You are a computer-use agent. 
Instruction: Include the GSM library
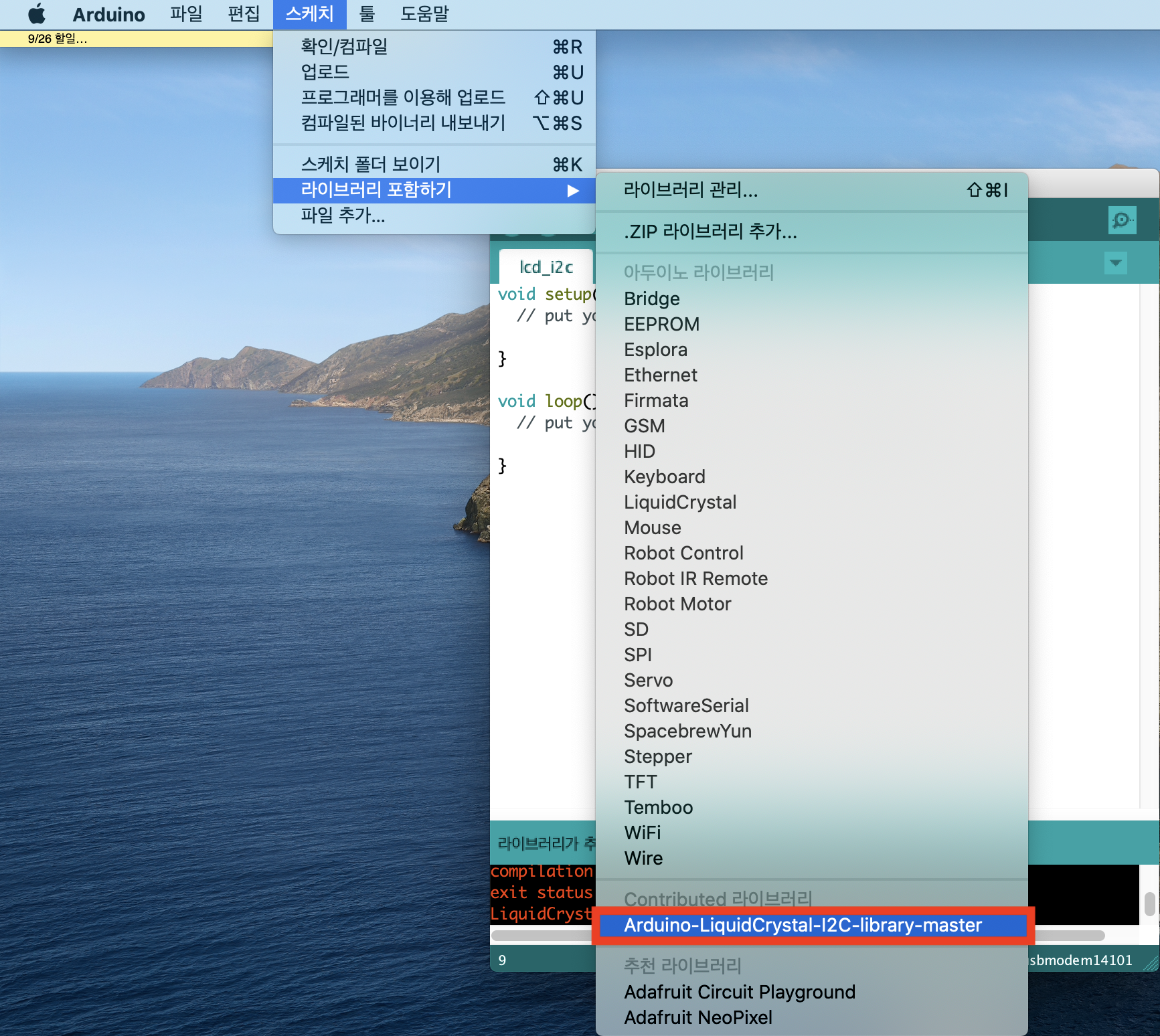coord(811,426)
